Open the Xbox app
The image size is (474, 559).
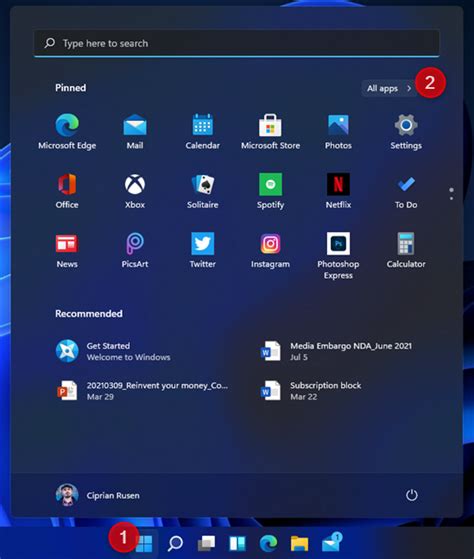point(135,190)
